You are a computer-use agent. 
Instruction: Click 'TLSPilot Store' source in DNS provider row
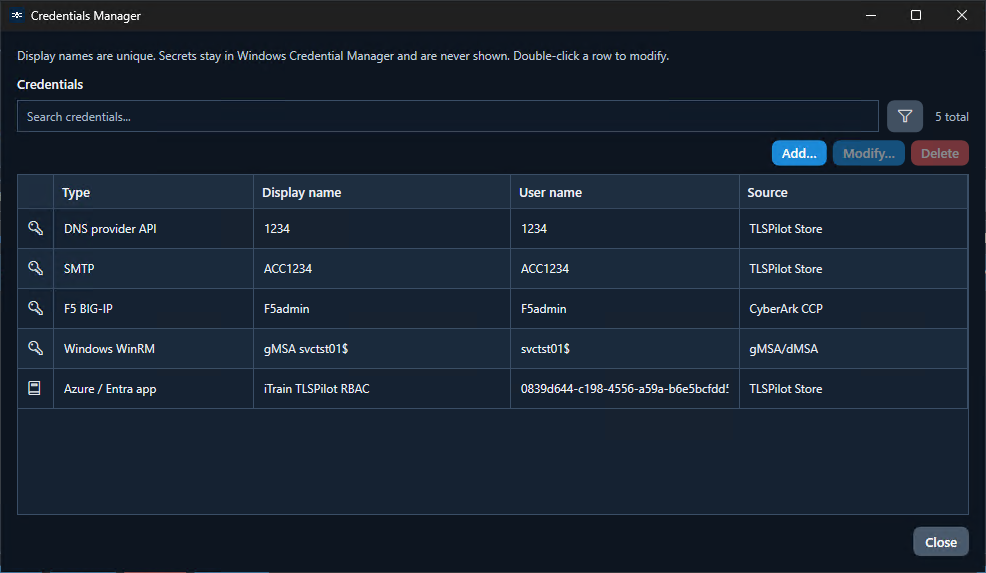[853, 229]
